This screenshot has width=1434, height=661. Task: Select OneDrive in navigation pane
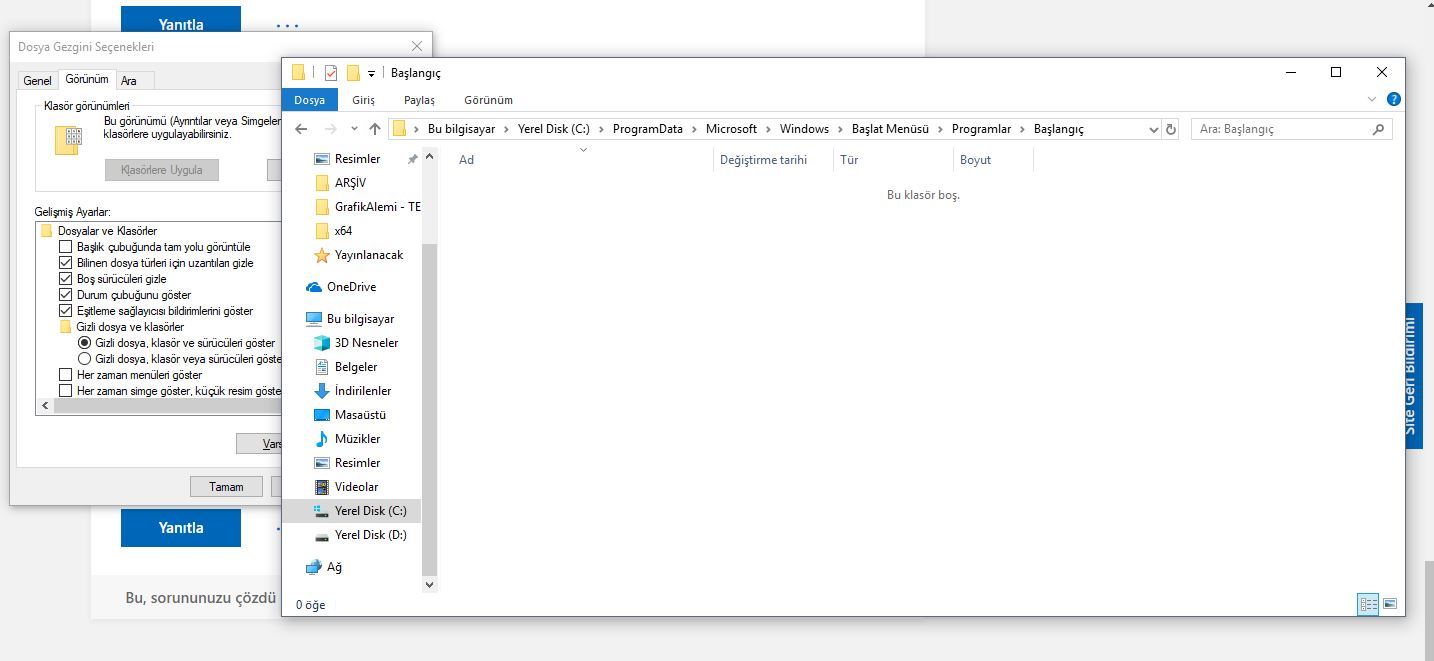[351, 287]
